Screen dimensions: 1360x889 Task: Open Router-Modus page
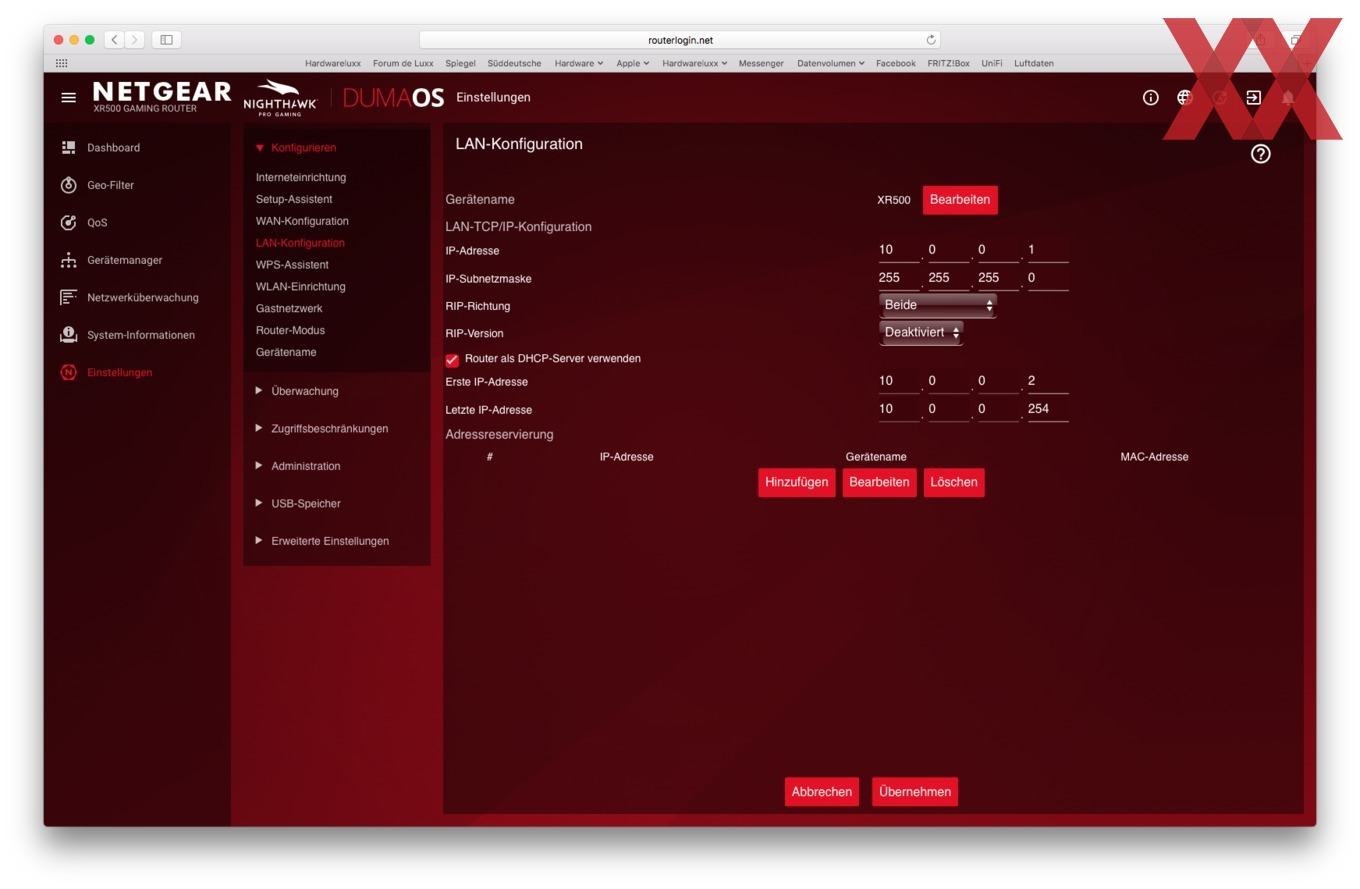click(290, 330)
